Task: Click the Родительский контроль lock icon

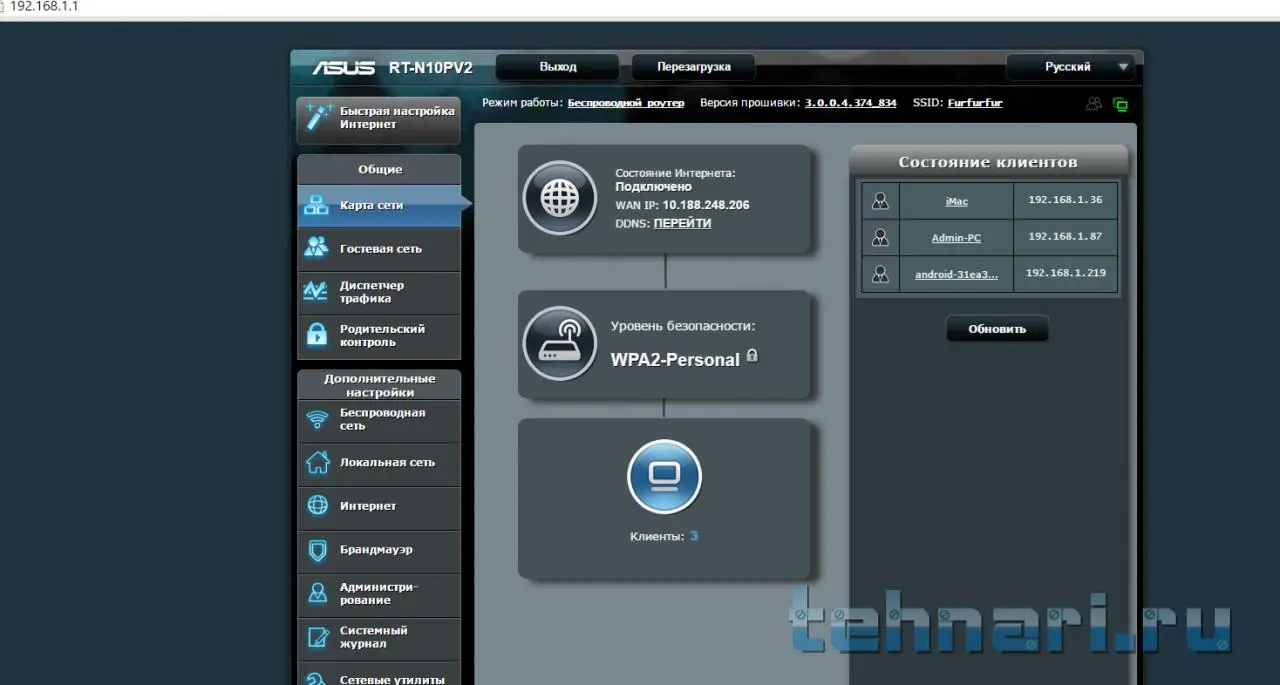Action: 316,334
